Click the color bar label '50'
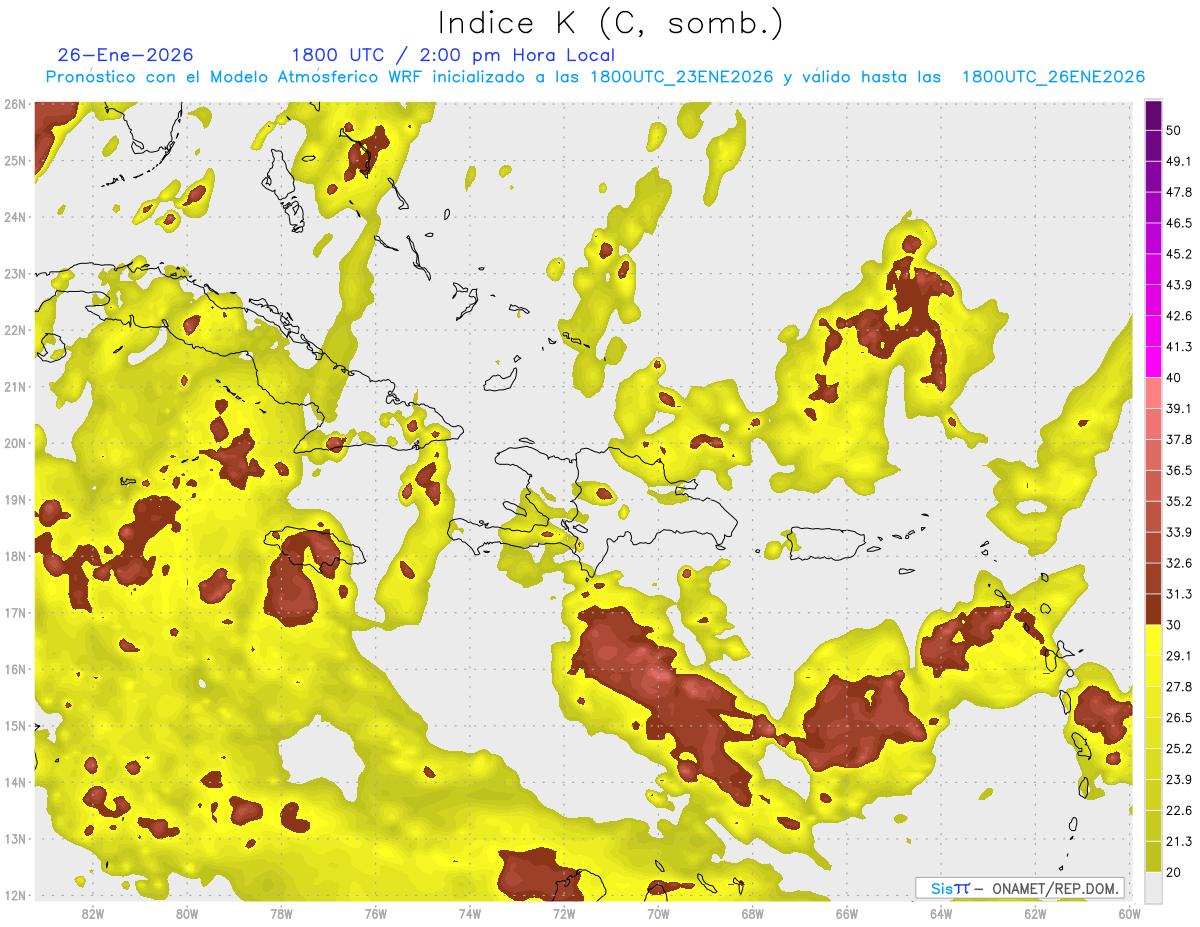Viewport: 1200px width, 927px height. pyautogui.click(x=1173, y=130)
